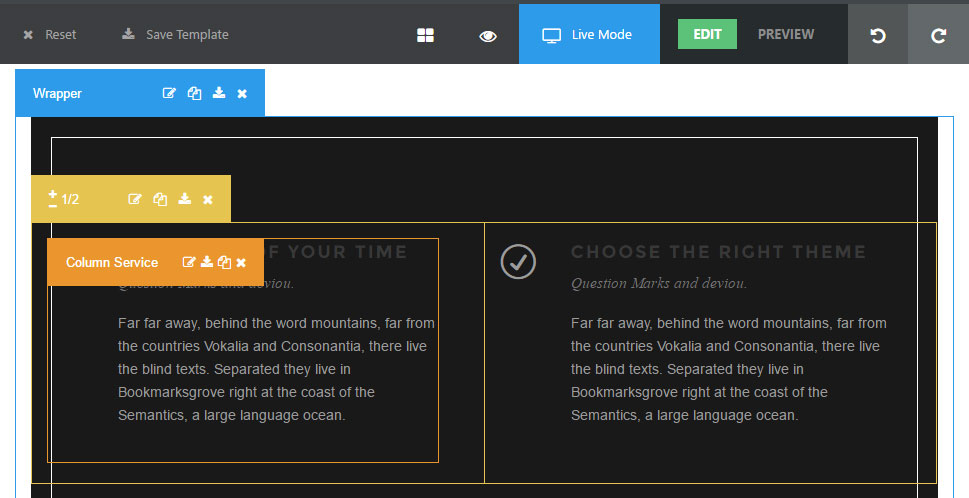Adjust column width with plus/minus 1/2 icon
Viewport: 969px width, 498px height.
(x=53, y=198)
